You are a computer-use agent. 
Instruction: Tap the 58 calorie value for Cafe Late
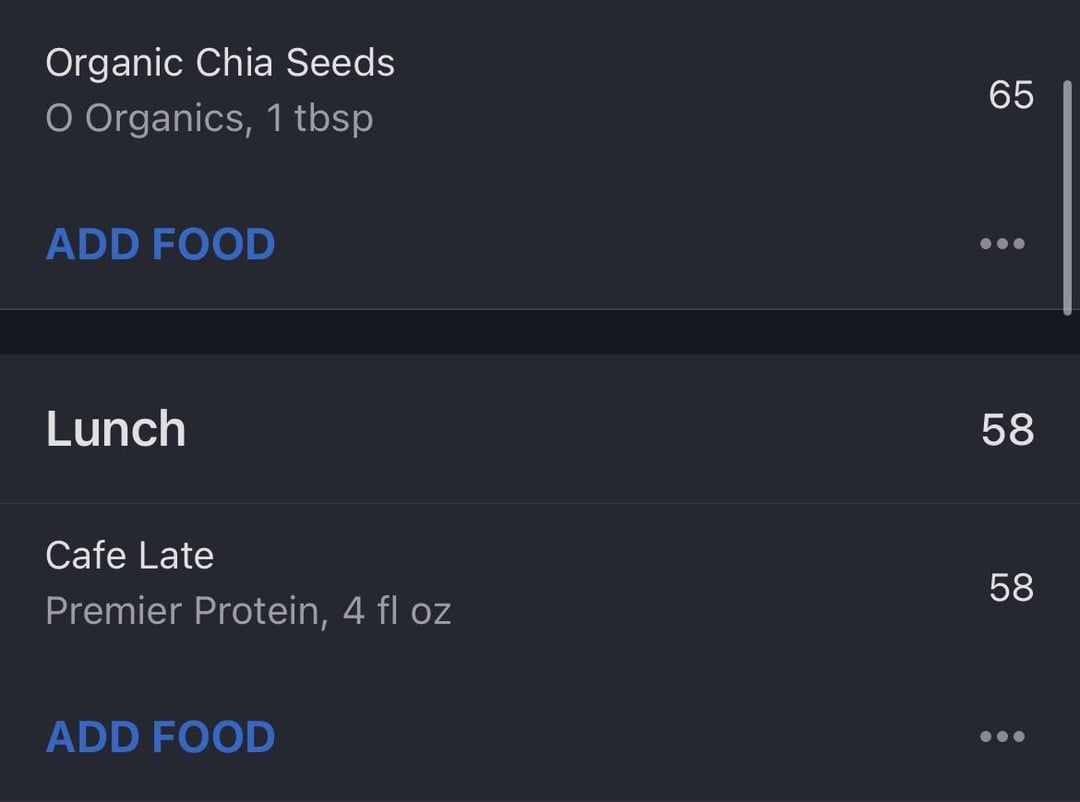(1011, 588)
